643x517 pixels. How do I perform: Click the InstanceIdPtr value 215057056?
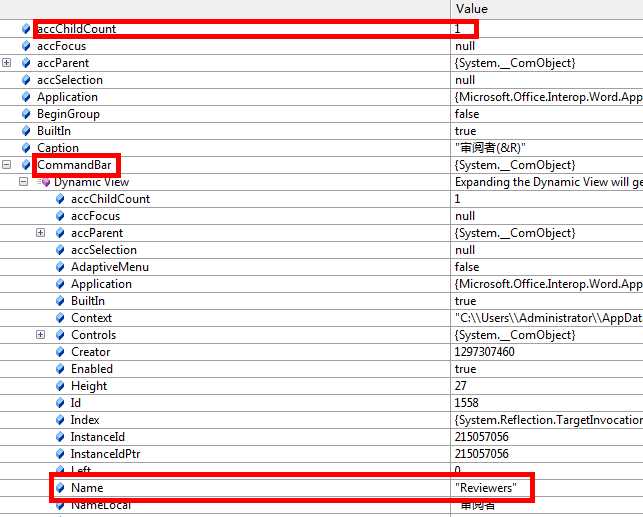481,454
